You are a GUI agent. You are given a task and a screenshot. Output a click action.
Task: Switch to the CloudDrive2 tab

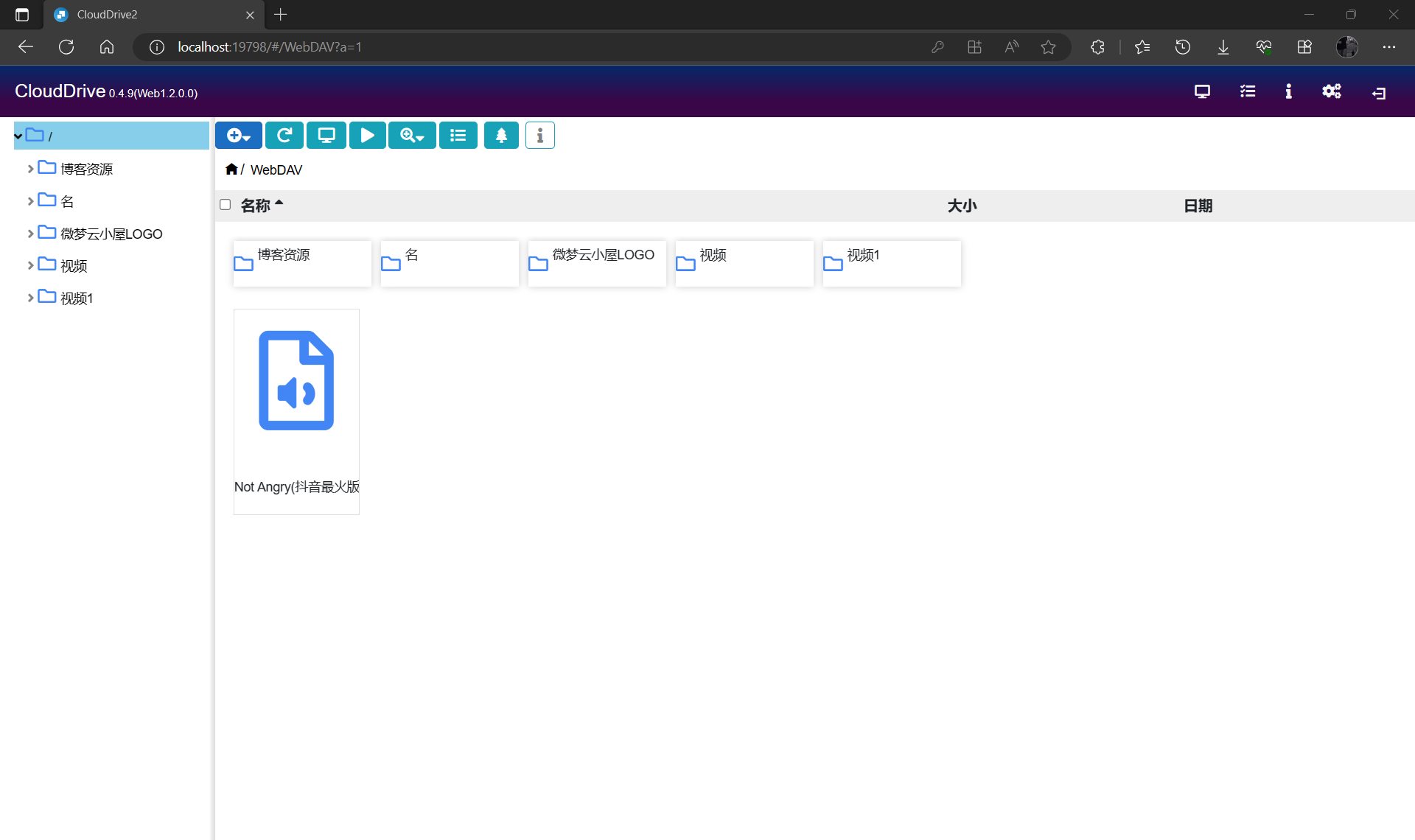click(x=153, y=15)
